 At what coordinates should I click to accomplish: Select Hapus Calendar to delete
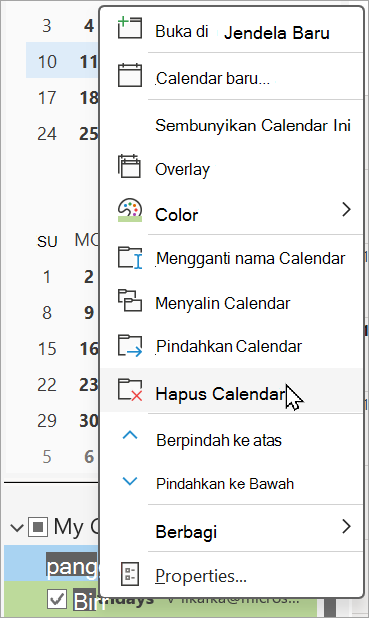232,391
